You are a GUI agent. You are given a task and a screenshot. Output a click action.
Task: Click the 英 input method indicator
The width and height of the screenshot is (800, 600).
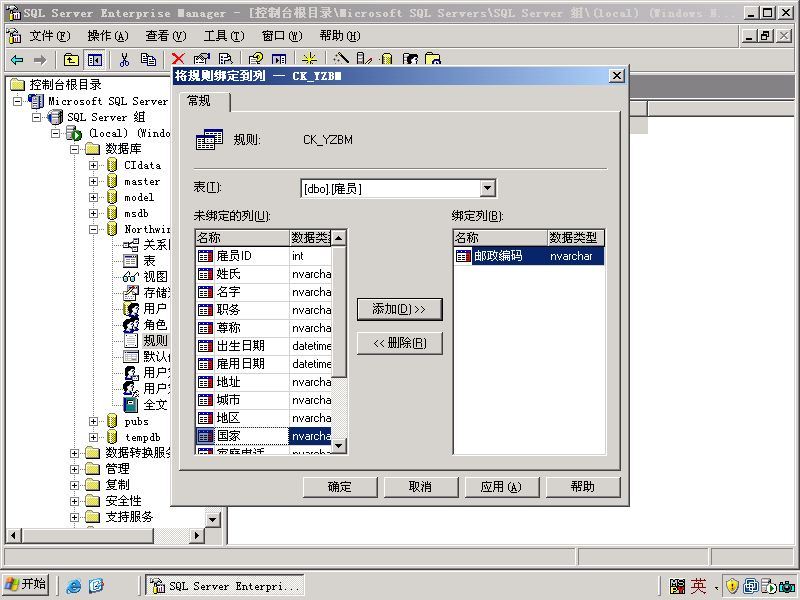pos(698,586)
